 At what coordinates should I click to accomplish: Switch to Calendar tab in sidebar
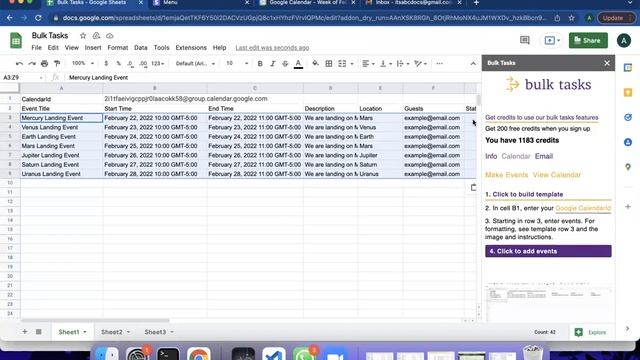[516, 156]
